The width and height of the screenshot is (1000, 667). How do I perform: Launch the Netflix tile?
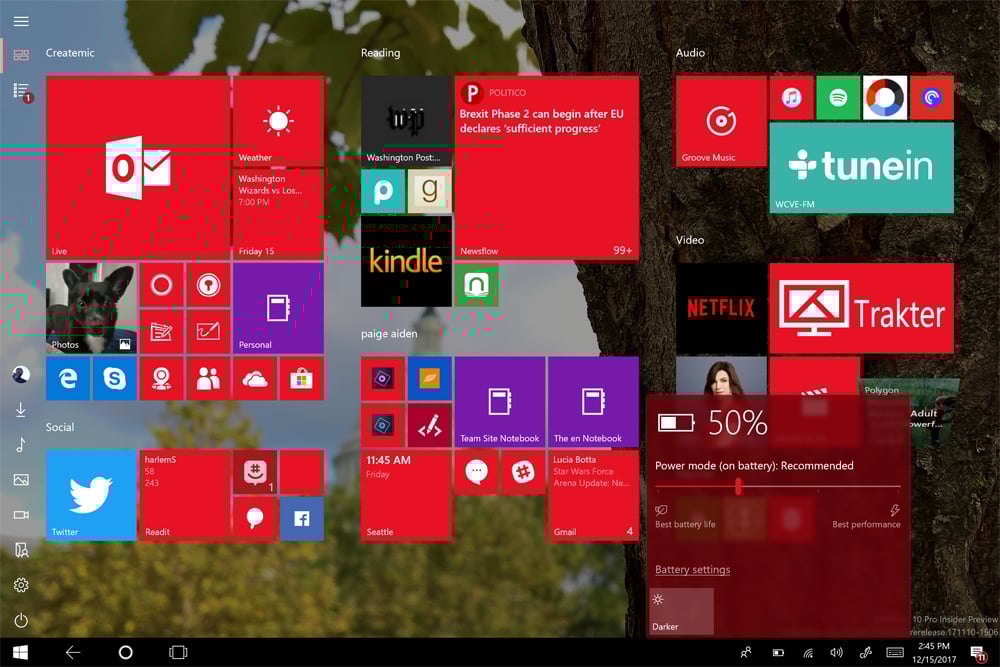click(x=721, y=308)
